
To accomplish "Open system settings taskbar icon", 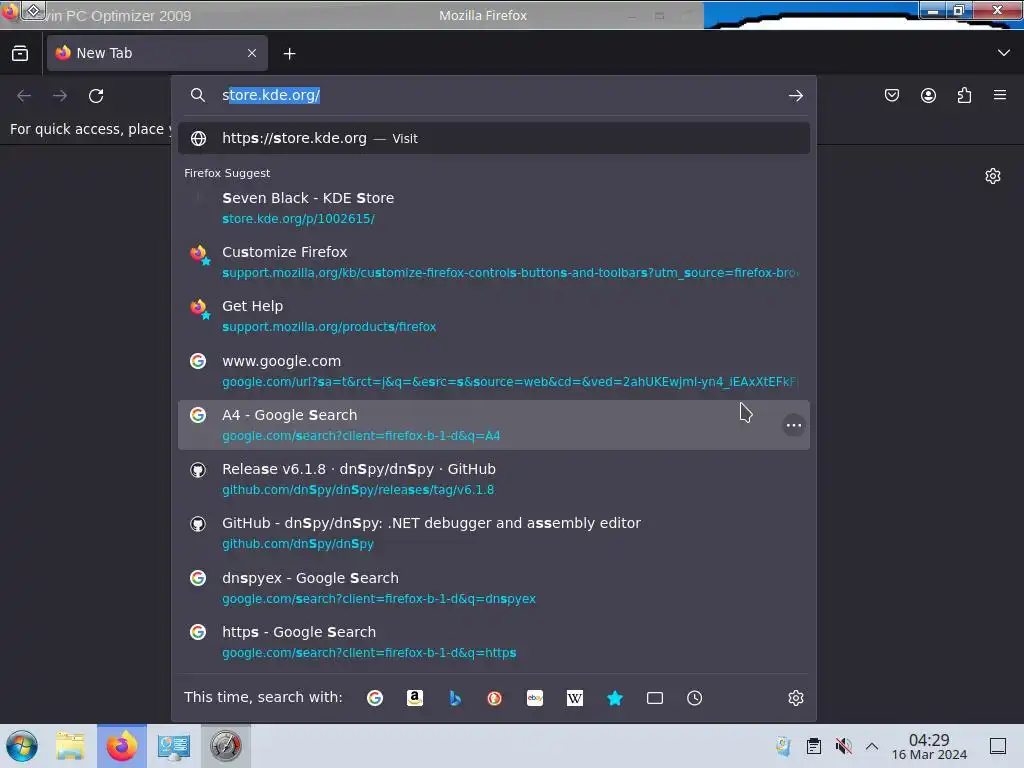I will [174, 746].
